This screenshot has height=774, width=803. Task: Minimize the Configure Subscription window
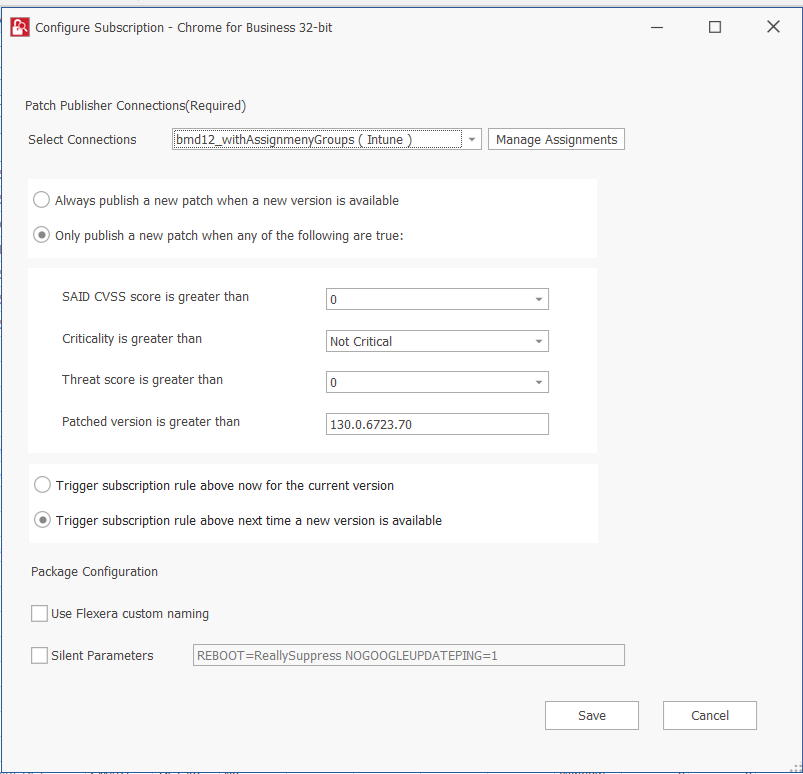click(656, 27)
